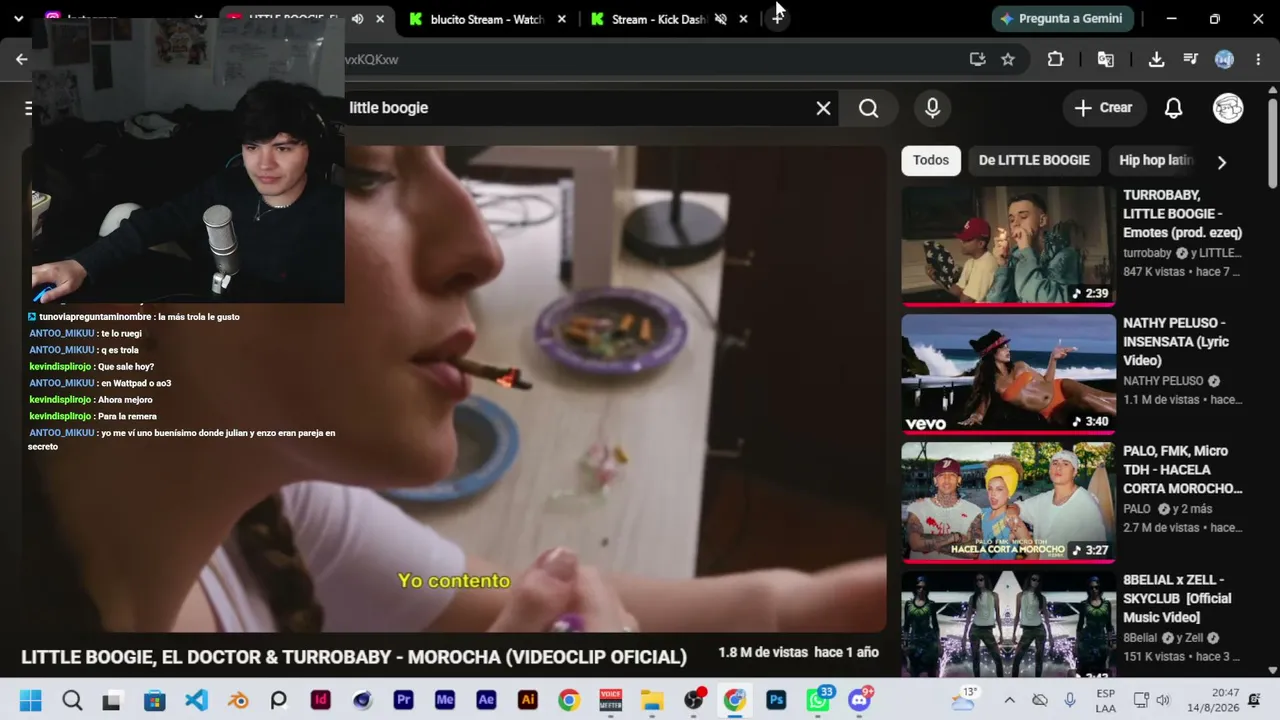This screenshot has height=720, width=1280.
Task: Open the Chrome three-dot menu
Action: pos(1258,59)
